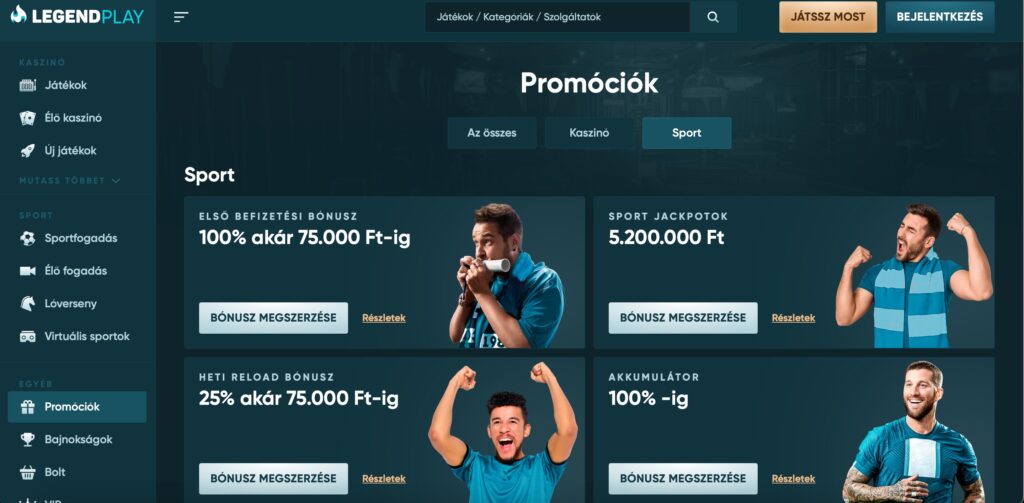Open Bajnokságok trophy icon

point(27,440)
